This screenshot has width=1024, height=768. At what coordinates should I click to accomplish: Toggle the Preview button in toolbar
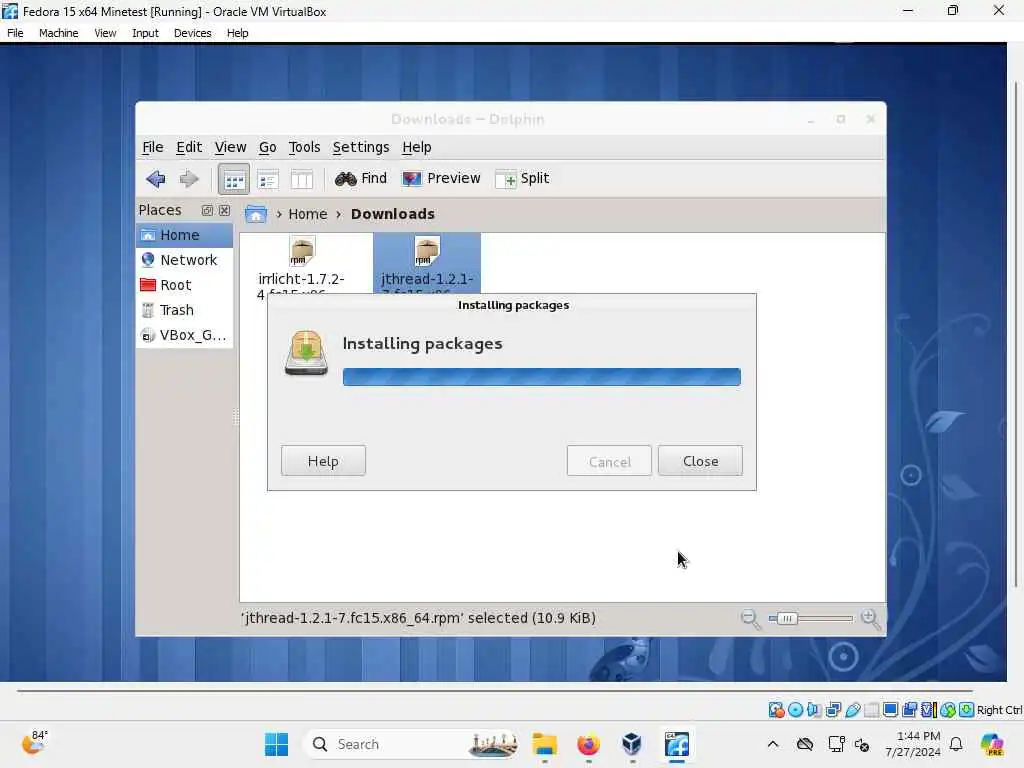tap(441, 178)
